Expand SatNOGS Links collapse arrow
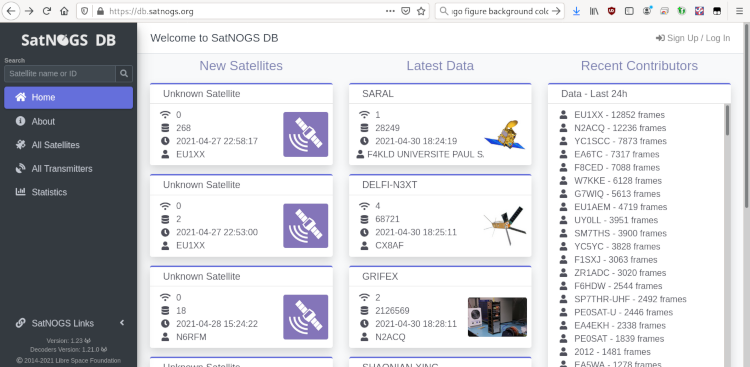 (x=122, y=323)
